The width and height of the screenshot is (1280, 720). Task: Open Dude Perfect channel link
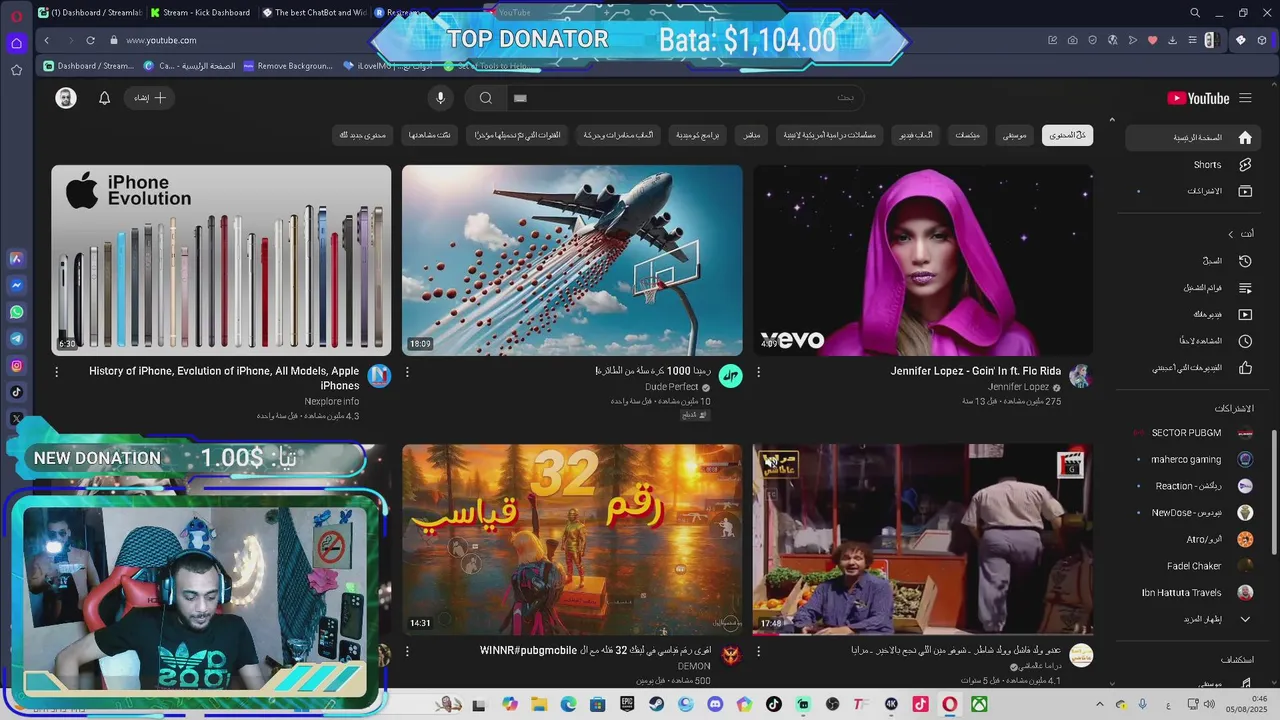click(671, 387)
